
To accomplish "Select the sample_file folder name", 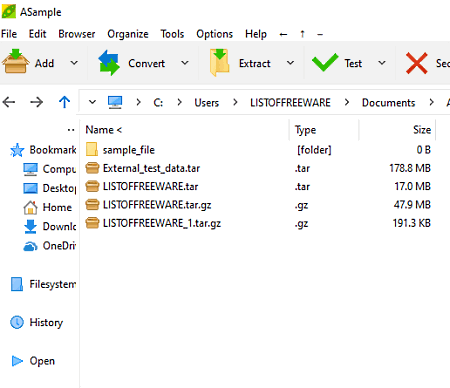I will tap(129, 150).
